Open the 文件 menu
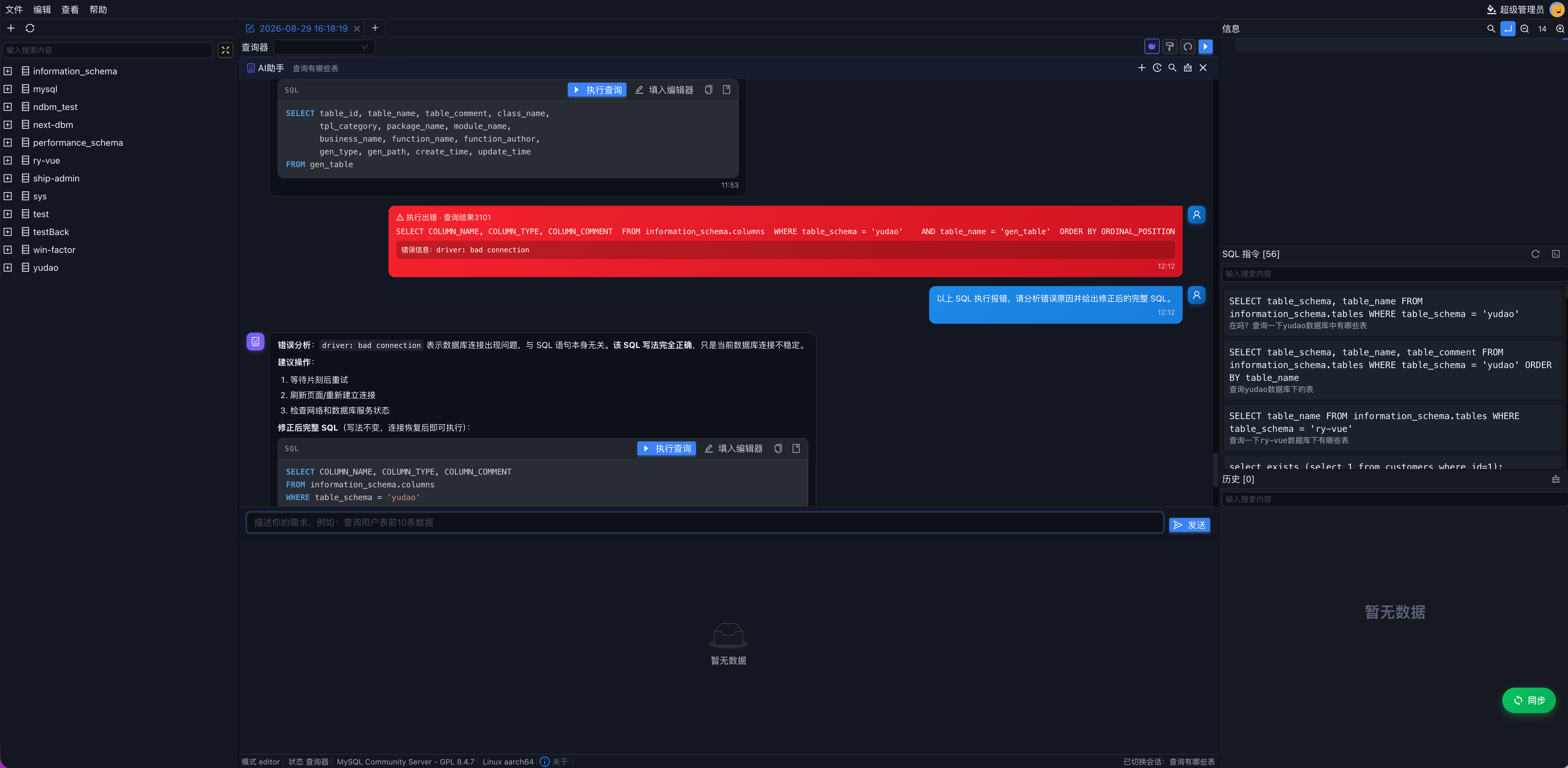 [14, 10]
